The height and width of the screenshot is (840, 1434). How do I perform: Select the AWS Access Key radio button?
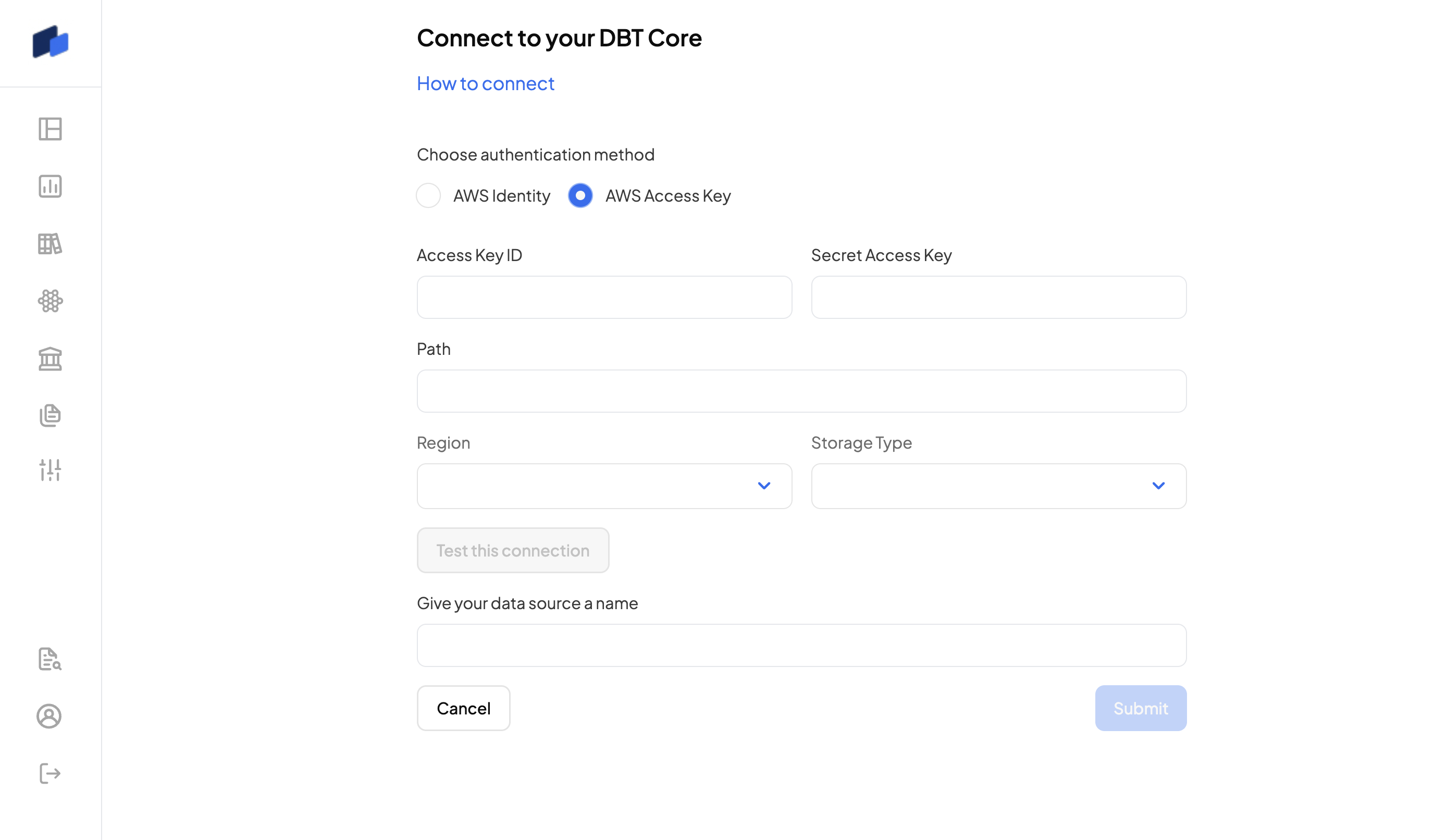[x=580, y=196]
